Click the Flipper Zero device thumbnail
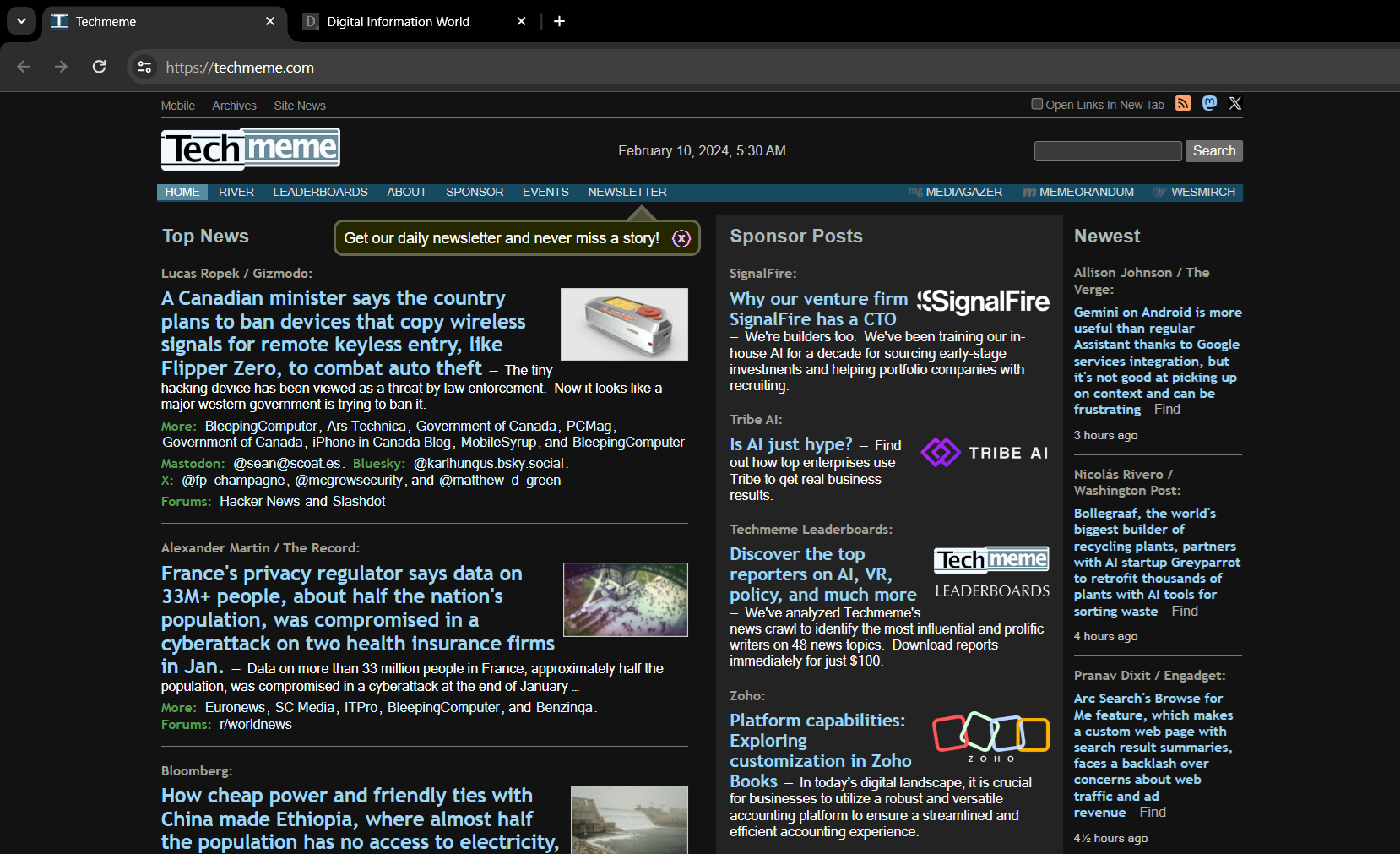1400x854 pixels. [624, 324]
